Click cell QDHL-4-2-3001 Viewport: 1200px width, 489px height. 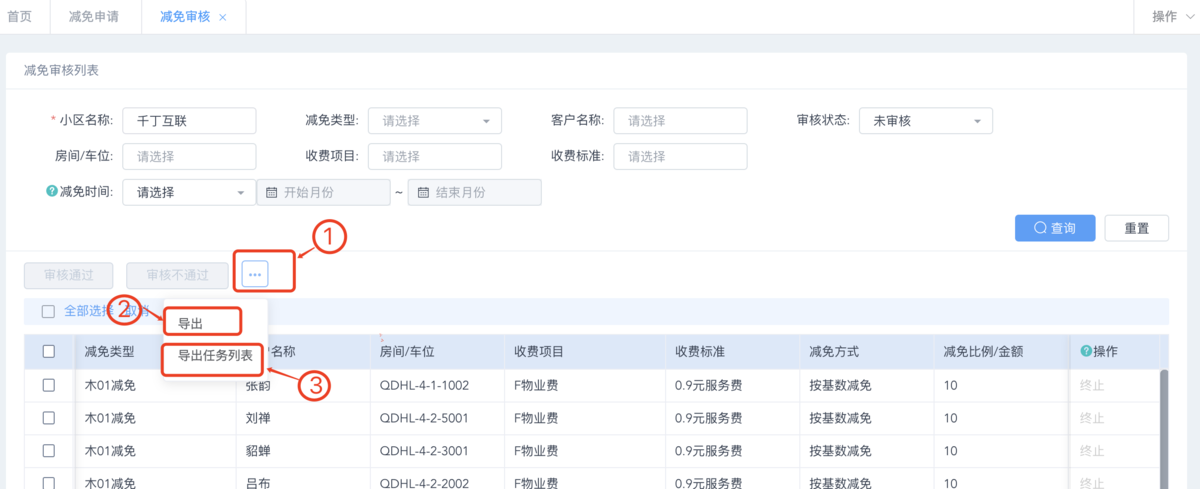(x=425, y=451)
